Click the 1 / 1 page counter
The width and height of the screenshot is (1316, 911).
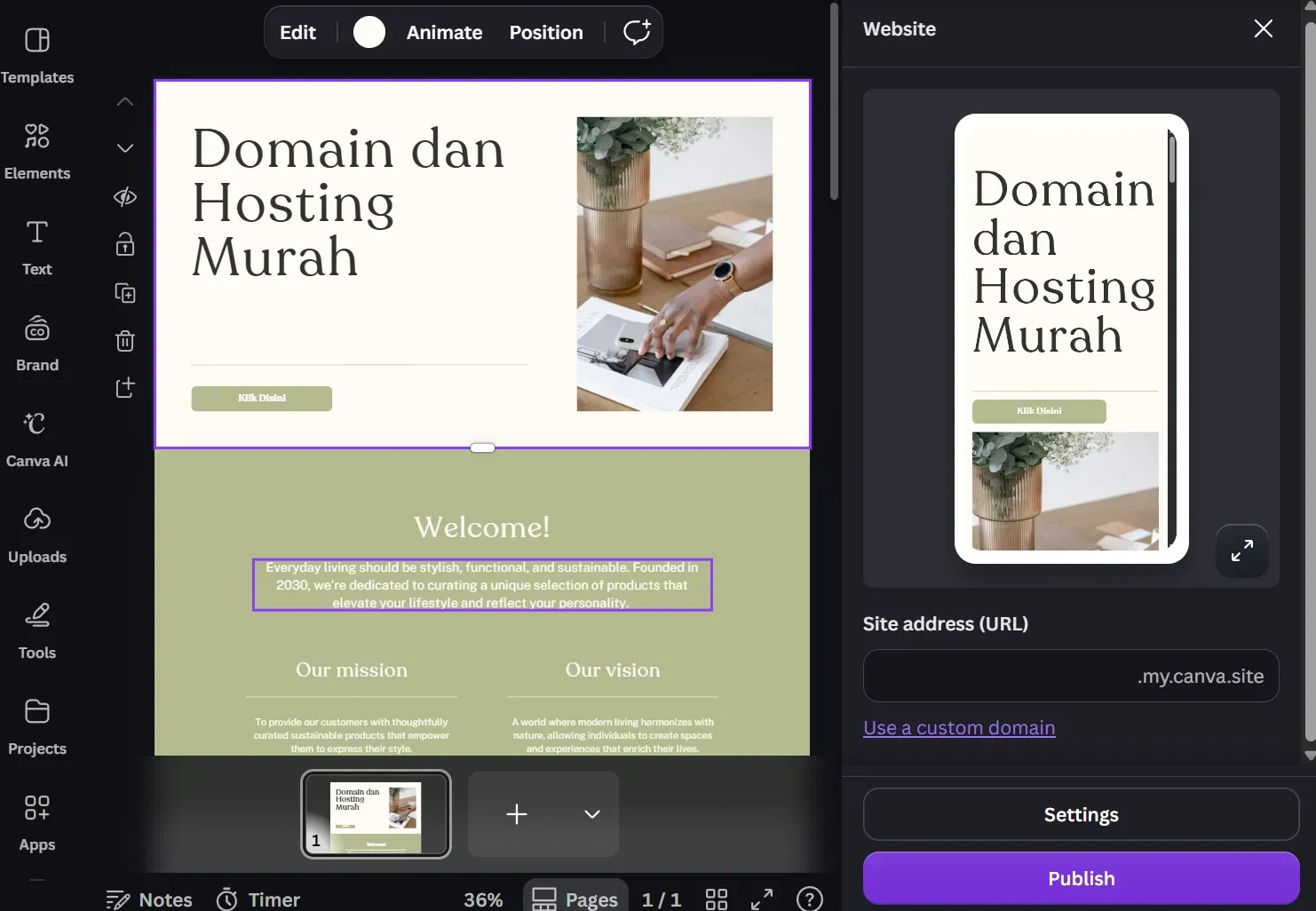point(662,899)
